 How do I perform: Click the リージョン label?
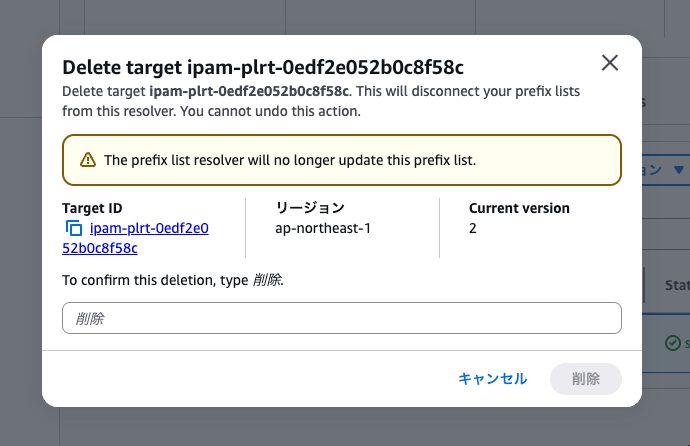[310, 208]
